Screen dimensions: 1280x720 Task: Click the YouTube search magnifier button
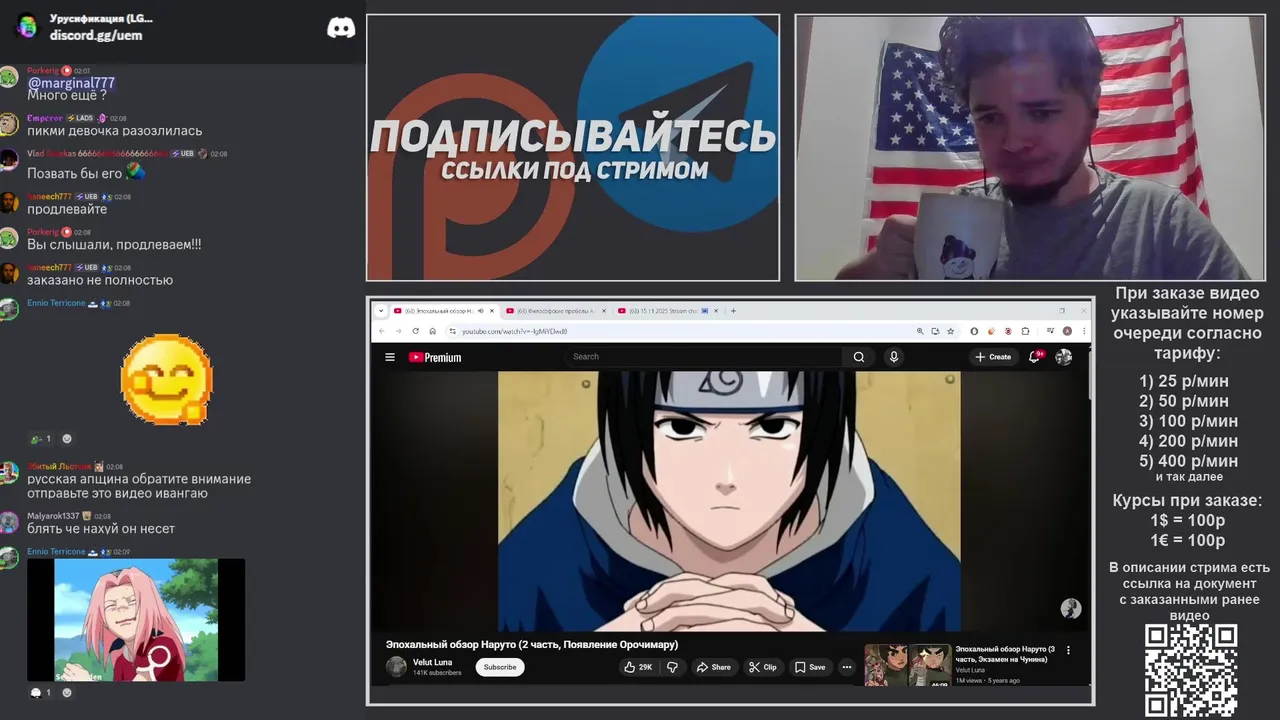click(858, 357)
